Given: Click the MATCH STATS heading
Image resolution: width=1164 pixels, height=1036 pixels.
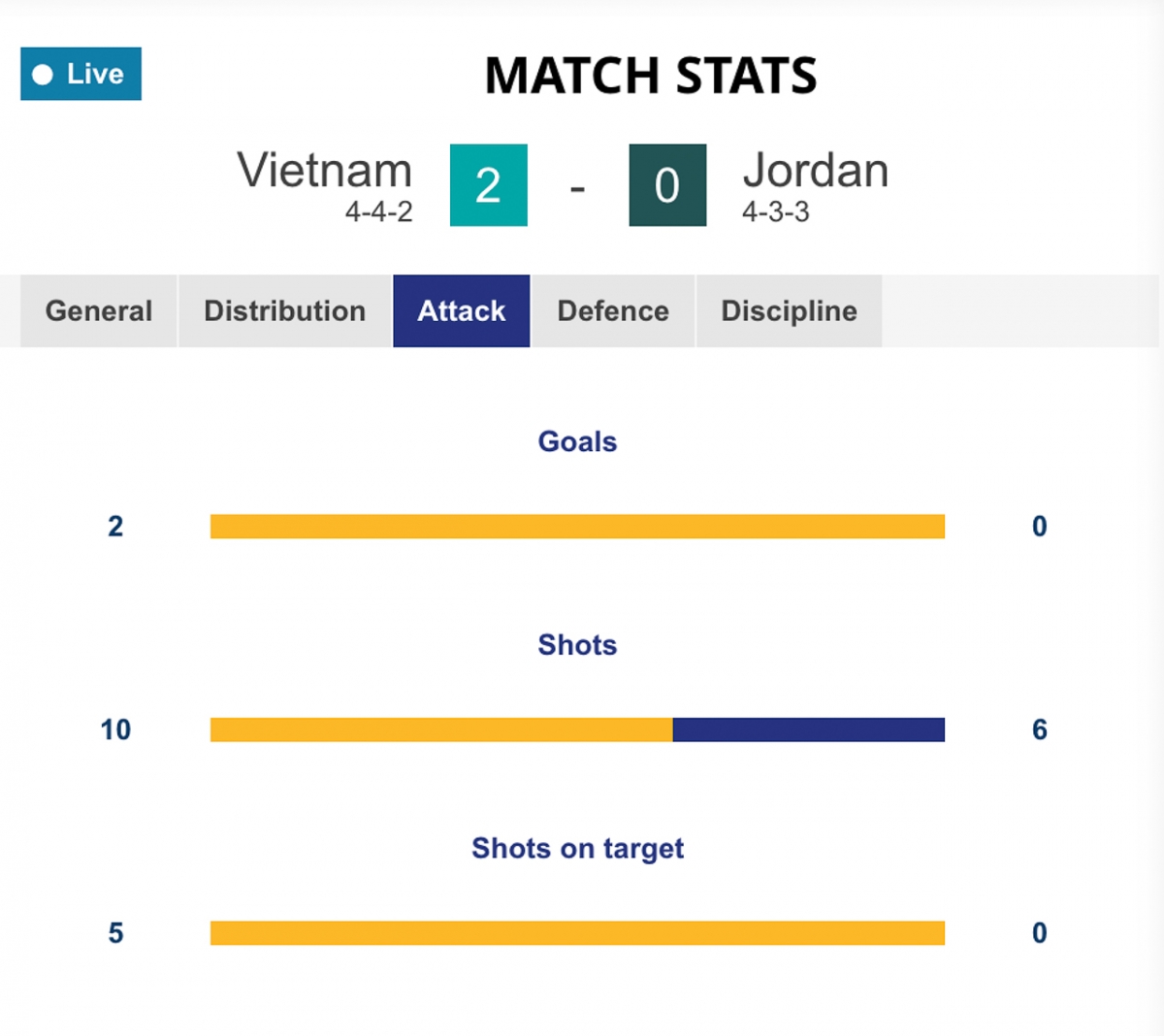Looking at the screenshot, I should [x=651, y=76].
